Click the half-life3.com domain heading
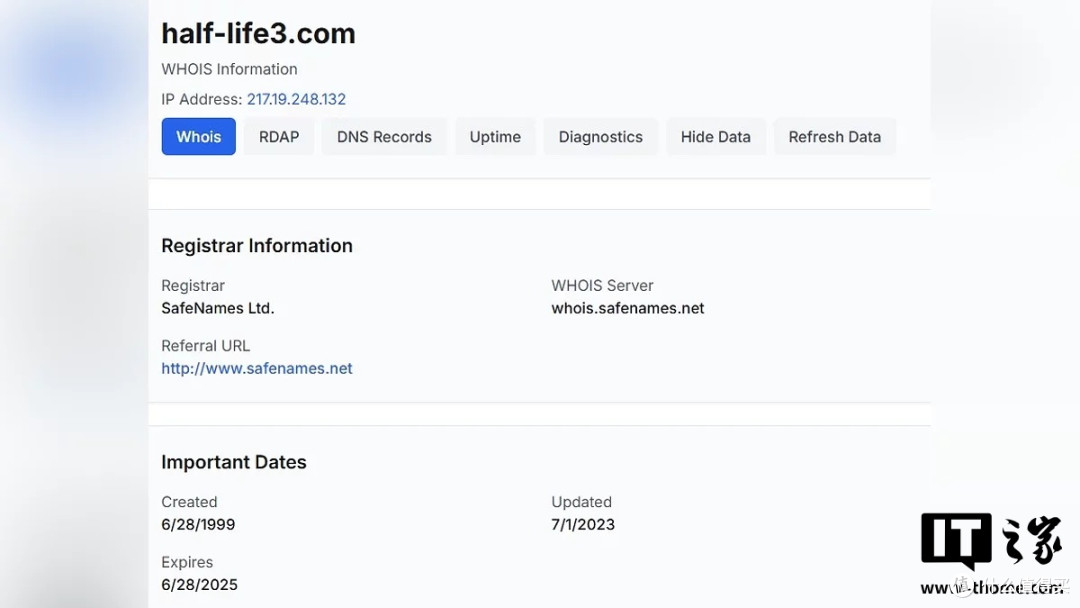 click(258, 33)
